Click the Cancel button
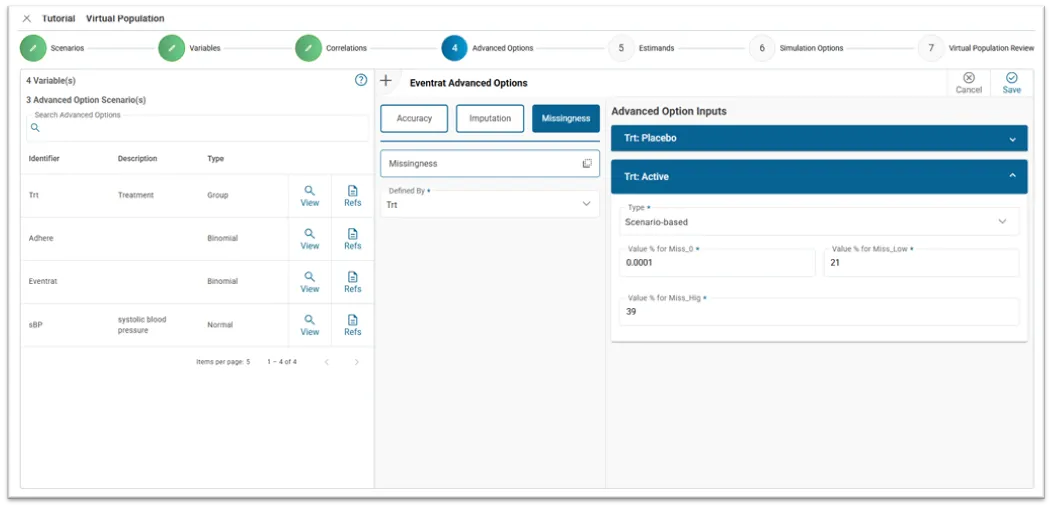 pos(968,83)
